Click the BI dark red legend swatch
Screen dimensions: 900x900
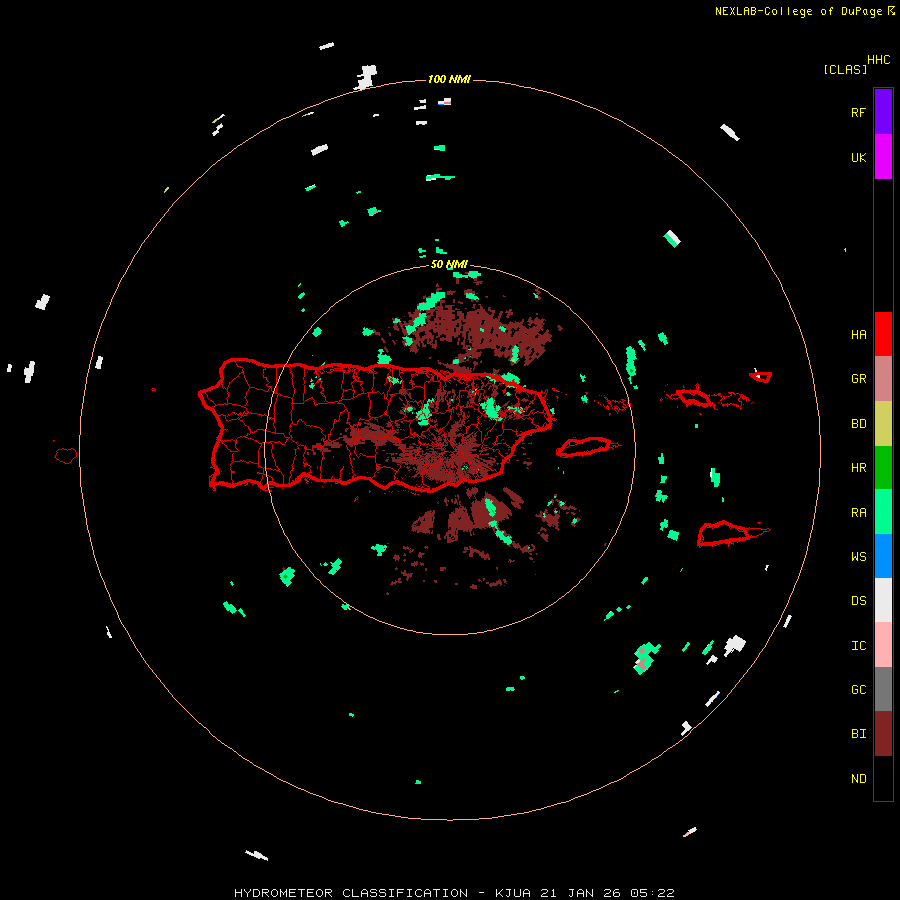point(883,734)
